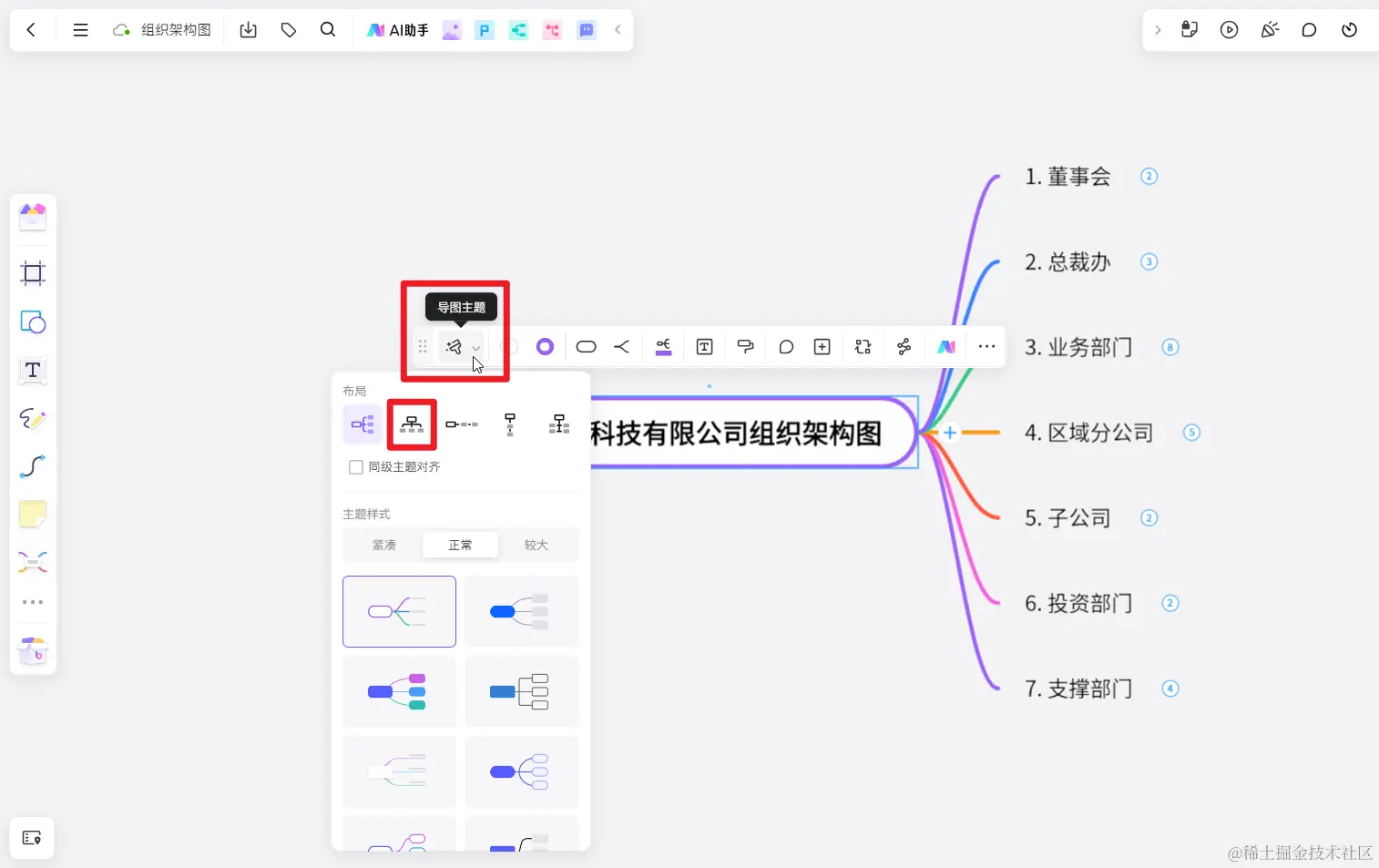
Task: Switch theme size to 紧凑
Action: [x=383, y=544]
